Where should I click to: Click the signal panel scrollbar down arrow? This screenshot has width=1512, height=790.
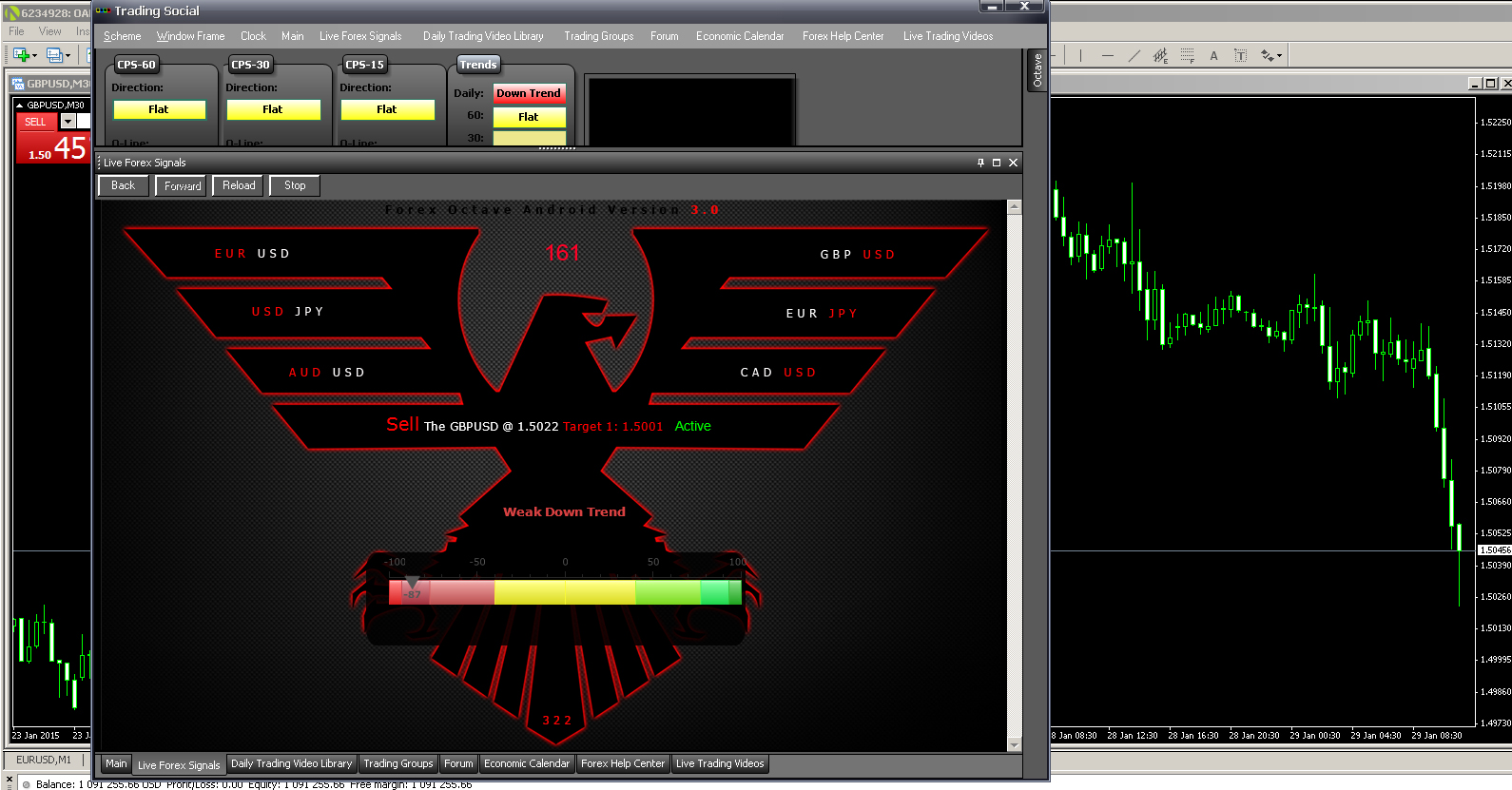click(1014, 745)
